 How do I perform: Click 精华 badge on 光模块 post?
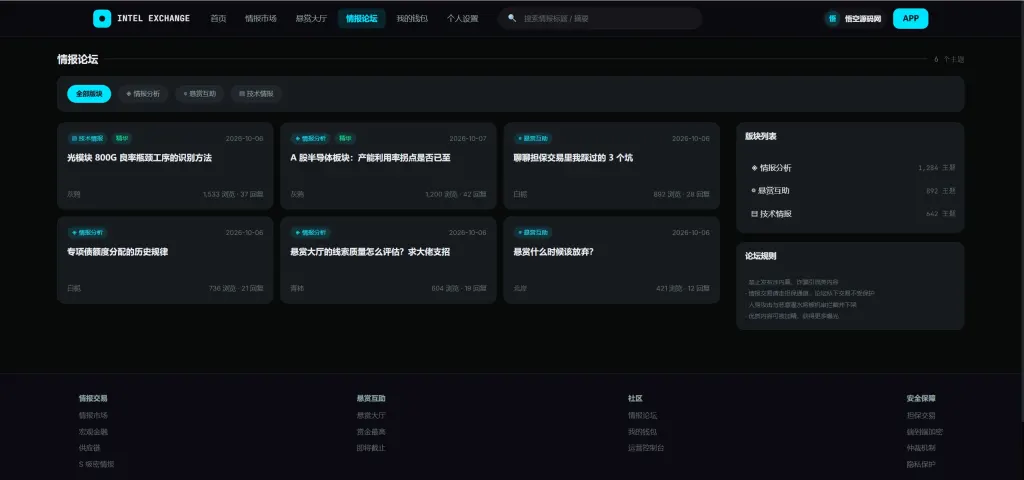(122, 138)
